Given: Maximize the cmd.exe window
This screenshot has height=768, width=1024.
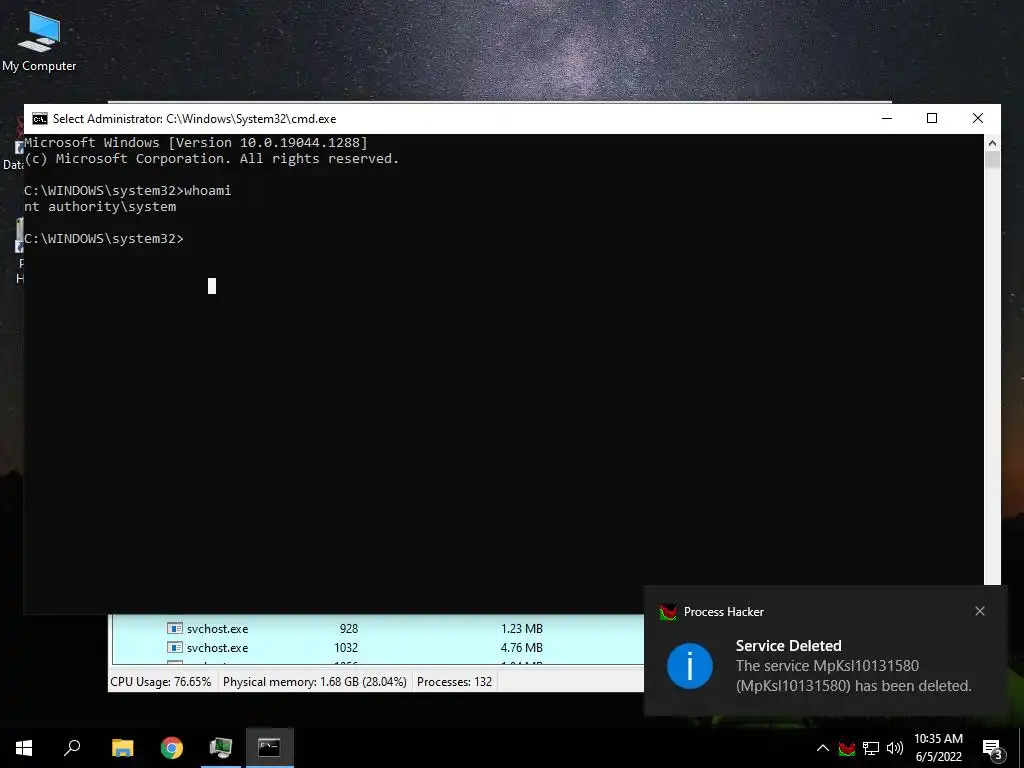Looking at the screenshot, I should pos(932,118).
